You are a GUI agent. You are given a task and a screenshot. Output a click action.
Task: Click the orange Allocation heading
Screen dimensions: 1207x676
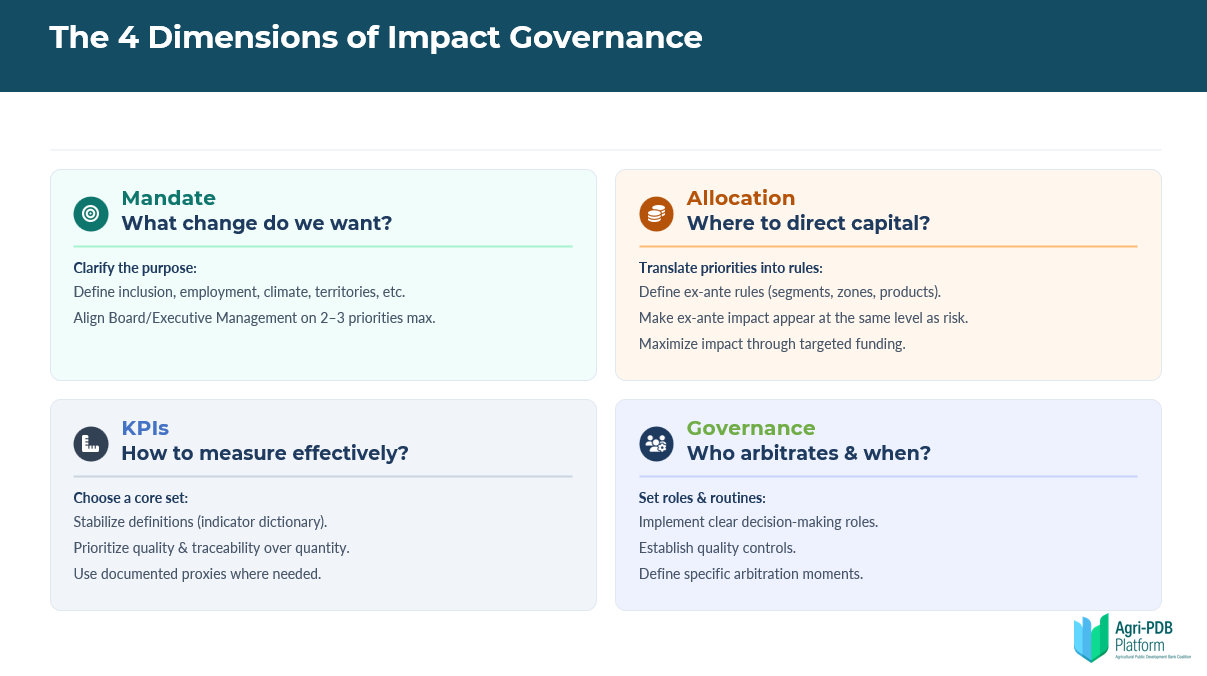pyautogui.click(x=740, y=198)
